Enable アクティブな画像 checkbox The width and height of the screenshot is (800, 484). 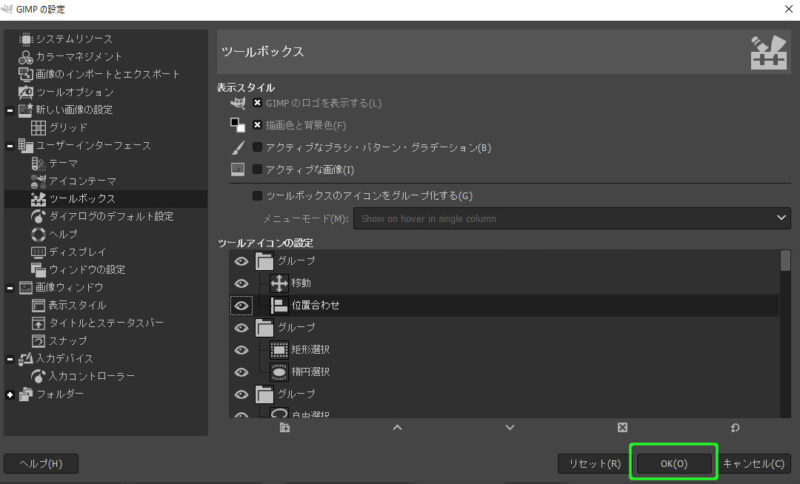pos(257,170)
